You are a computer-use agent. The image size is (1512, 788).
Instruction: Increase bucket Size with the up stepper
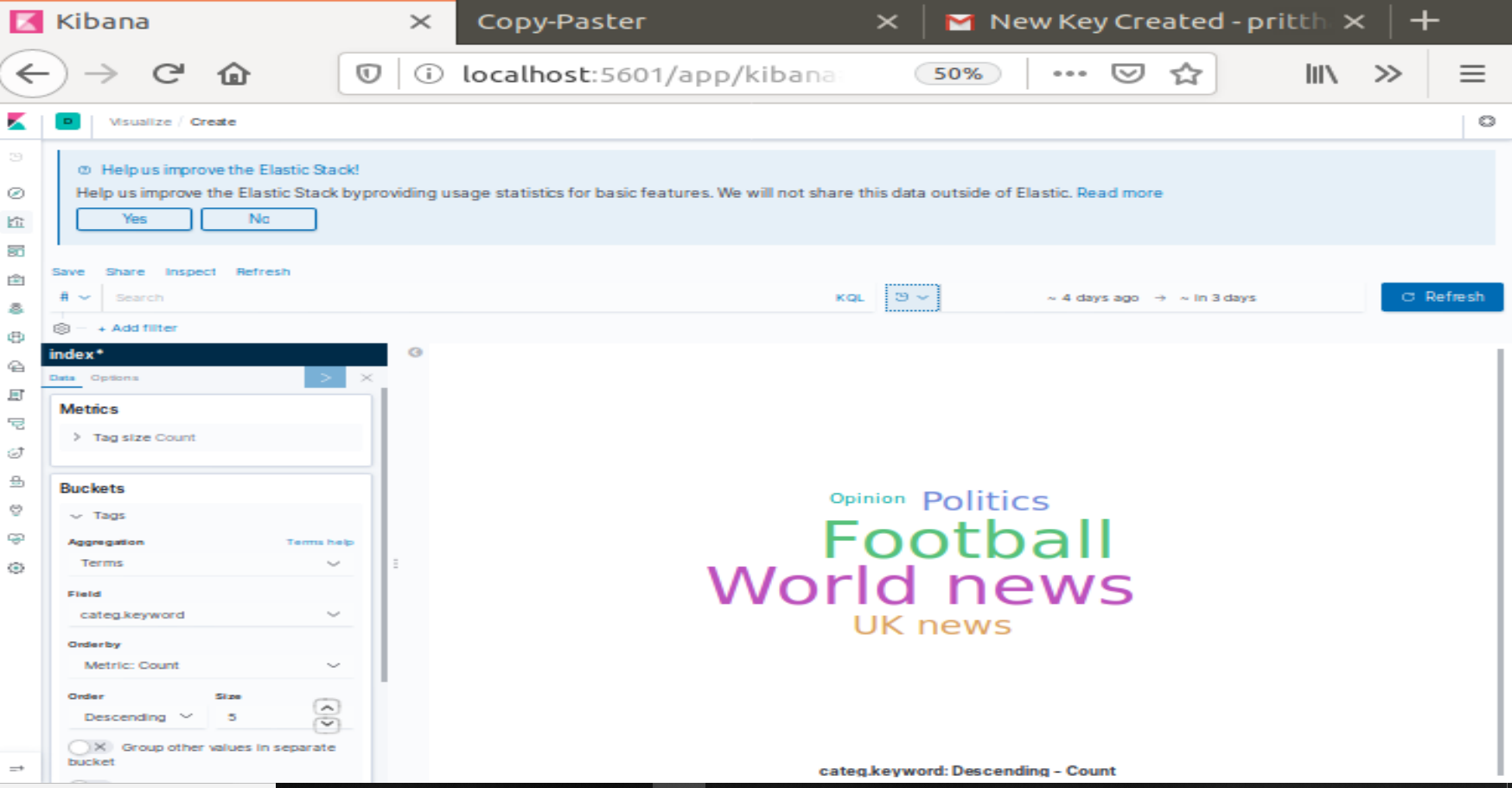[327, 707]
